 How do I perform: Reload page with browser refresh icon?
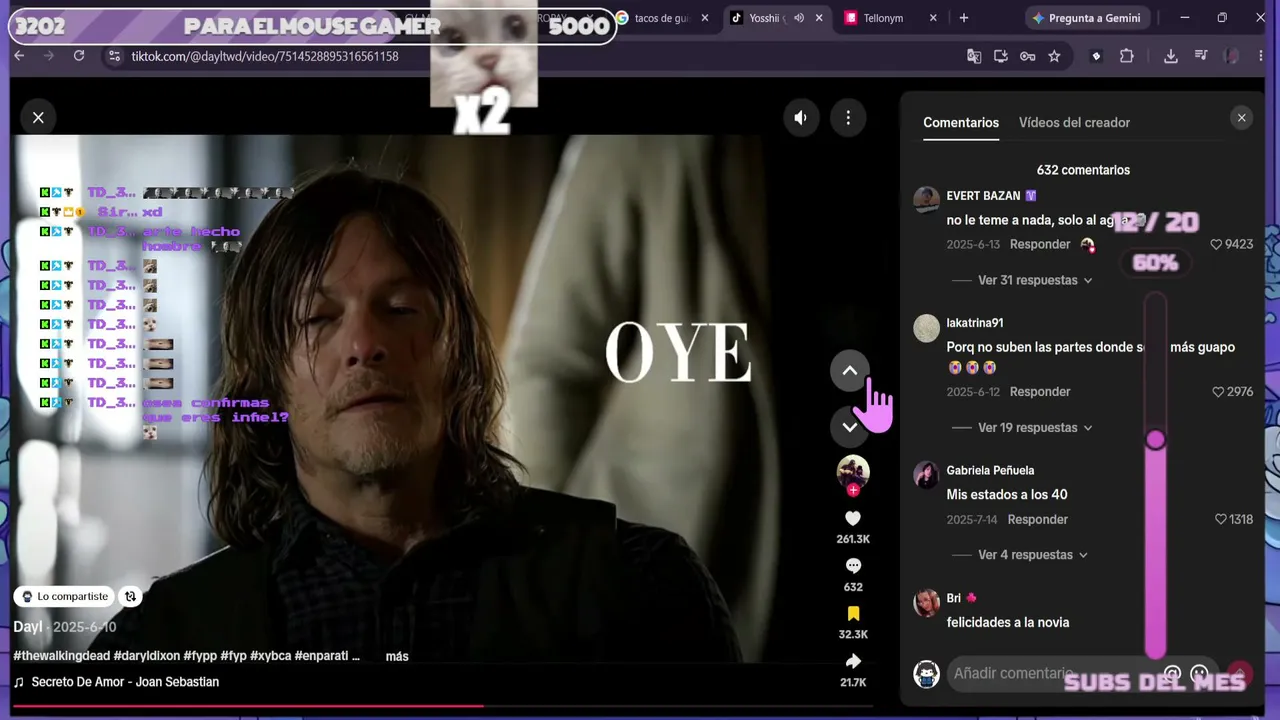pyautogui.click(x=79, y=56)
